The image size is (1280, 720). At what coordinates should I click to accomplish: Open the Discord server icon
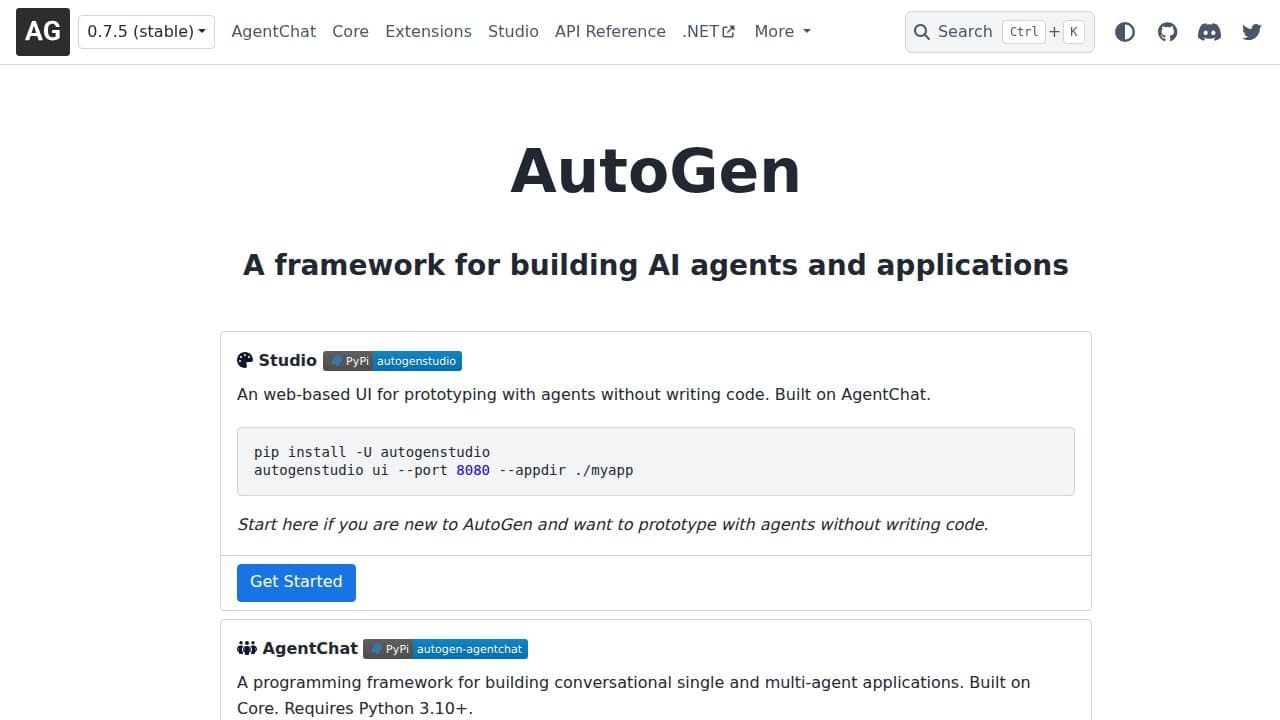tap(1209, 32)
